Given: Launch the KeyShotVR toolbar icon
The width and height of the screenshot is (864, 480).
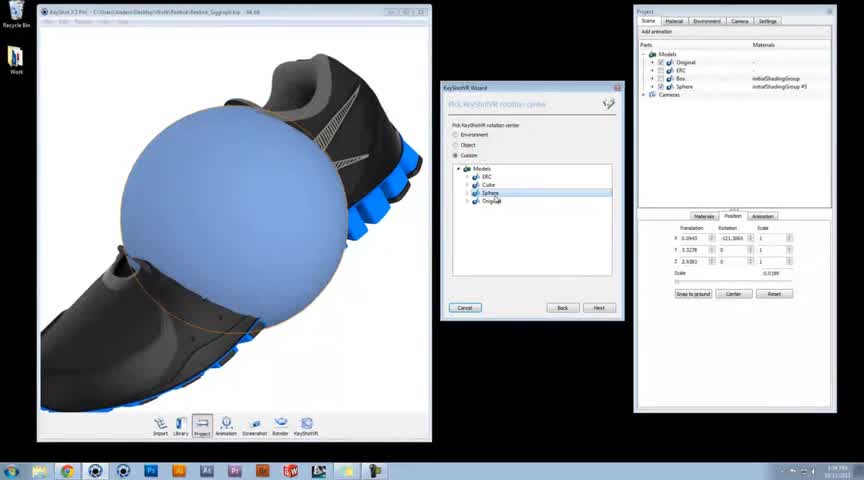Looking at the screenshot, I should pyautogui.click(x=306, y=427).
